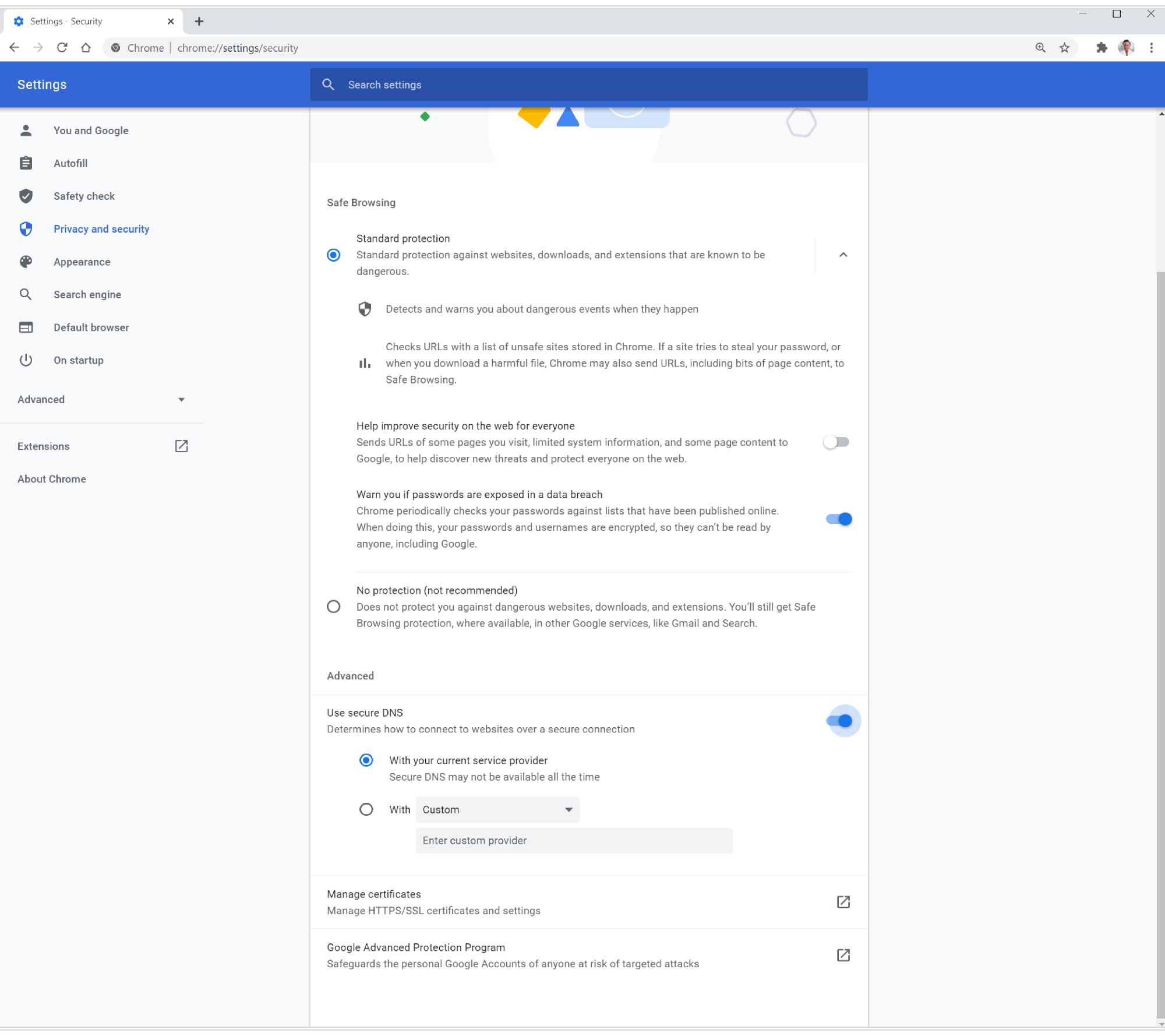Image resolution: width=1165 pixels, height=1036 pixels.
Task: Open the Manage certificates external link icon
Action: point(843,902)
